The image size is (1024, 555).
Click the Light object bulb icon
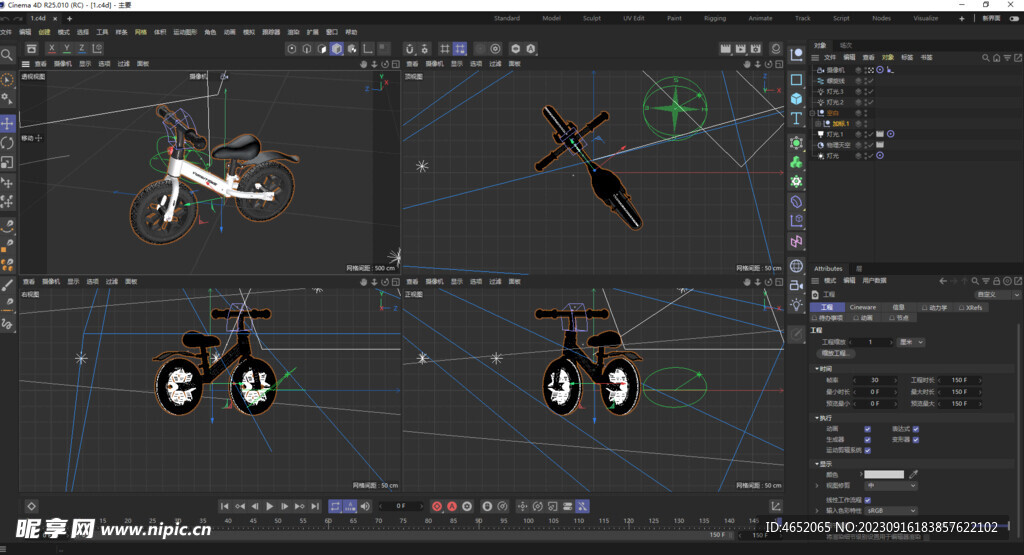point(796,304)
